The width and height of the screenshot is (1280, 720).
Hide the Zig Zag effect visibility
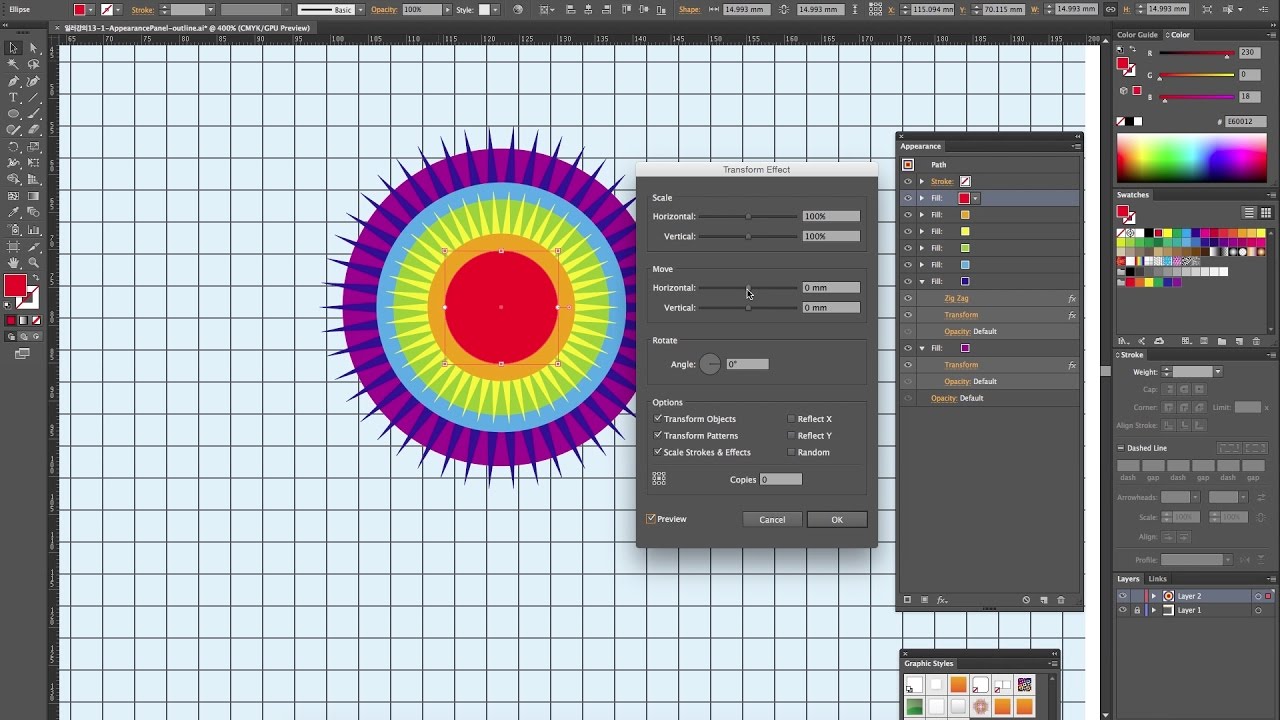[x=908, y=298]
